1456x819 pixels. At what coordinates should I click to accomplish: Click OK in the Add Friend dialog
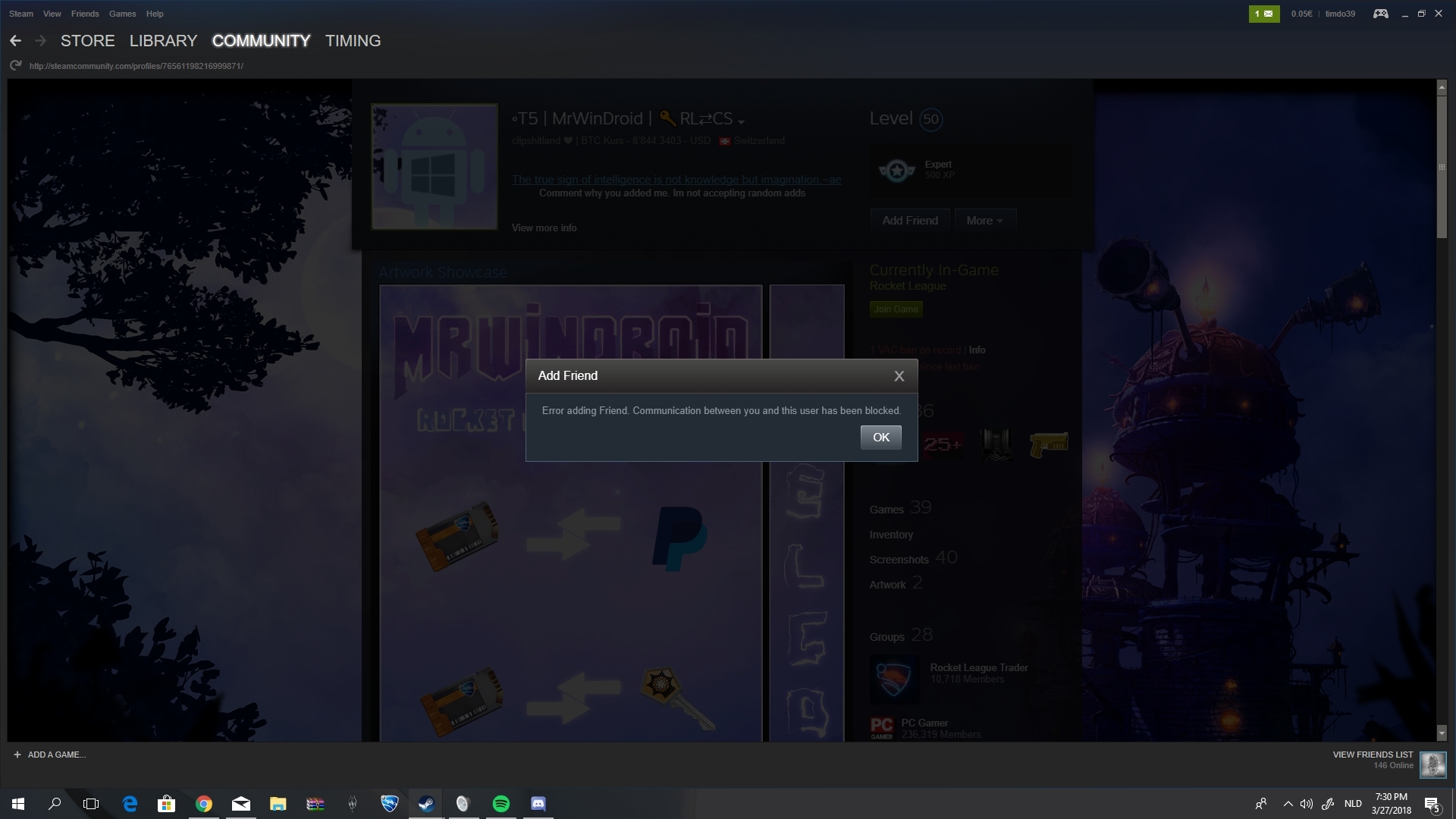click(x=880, y=438)
